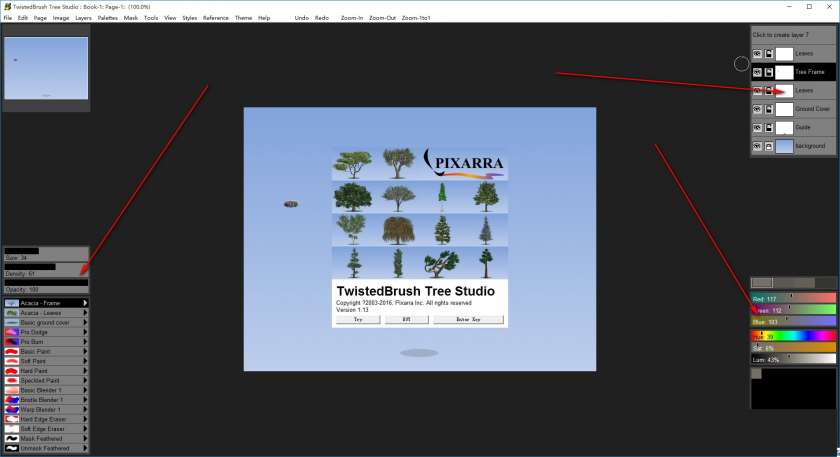The height and width of the screenshot is (457, 840).
Task: Click the lock icon on Ground Cover layer
Action: click(768, 109)
